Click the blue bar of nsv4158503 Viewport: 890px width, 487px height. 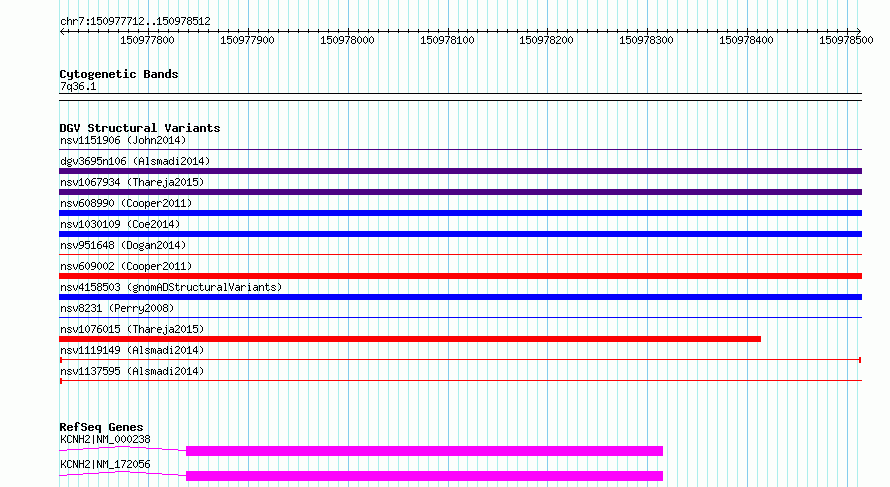pyautogui.click(x=460, y=297)
